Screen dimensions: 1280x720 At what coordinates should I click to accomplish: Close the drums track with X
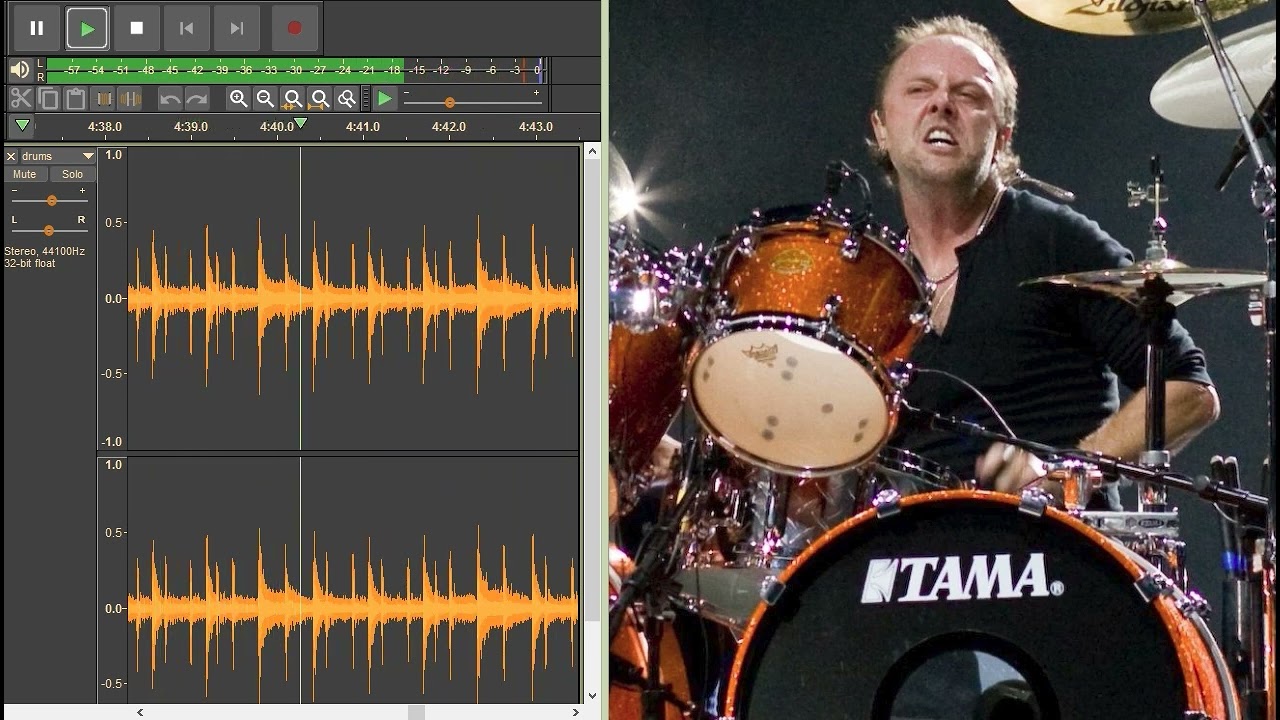[x=12, y=156]
